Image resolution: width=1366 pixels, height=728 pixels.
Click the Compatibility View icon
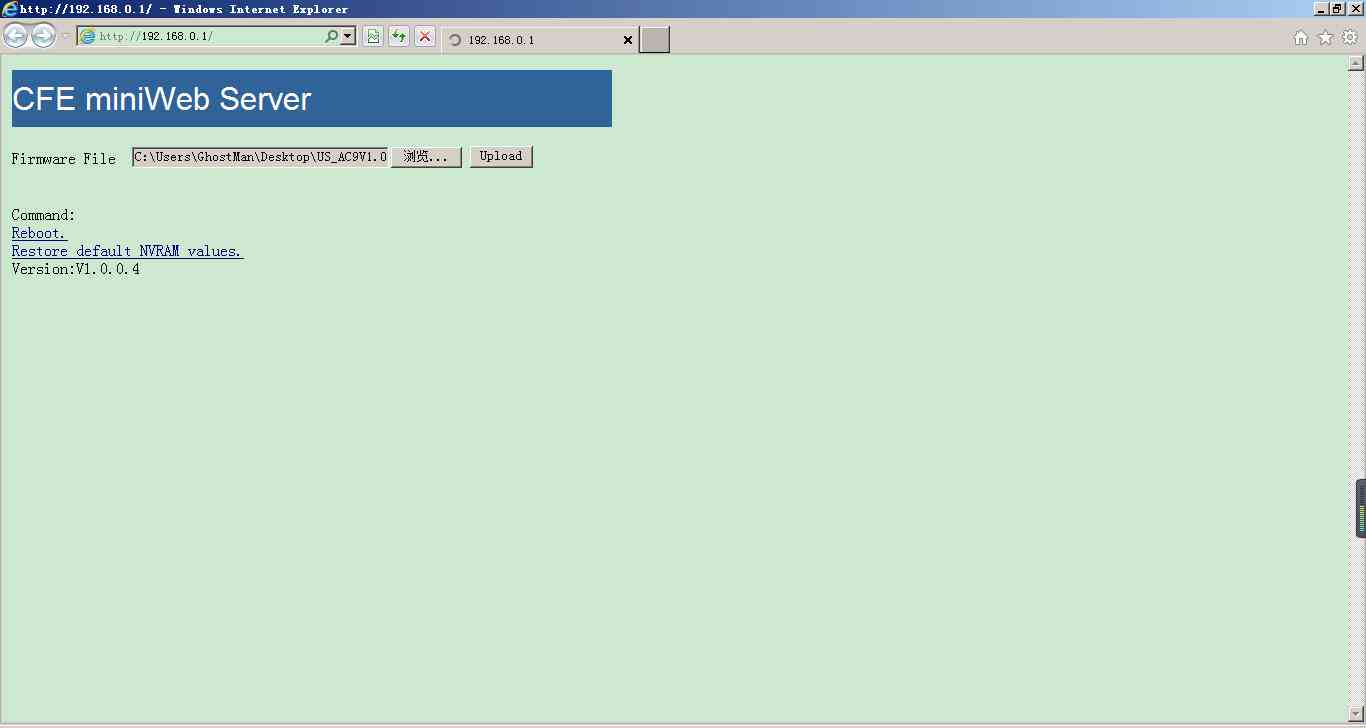[x=373, y=37]
